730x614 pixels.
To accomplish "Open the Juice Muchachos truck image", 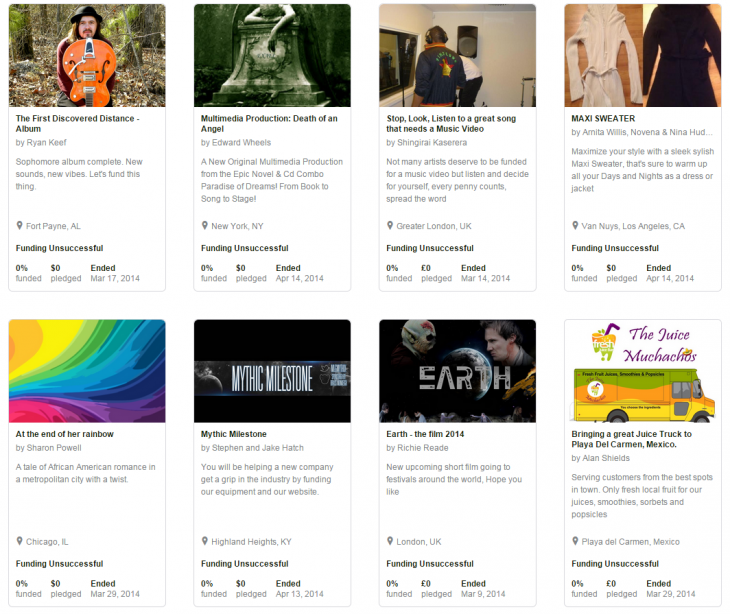I will (642, 371).
